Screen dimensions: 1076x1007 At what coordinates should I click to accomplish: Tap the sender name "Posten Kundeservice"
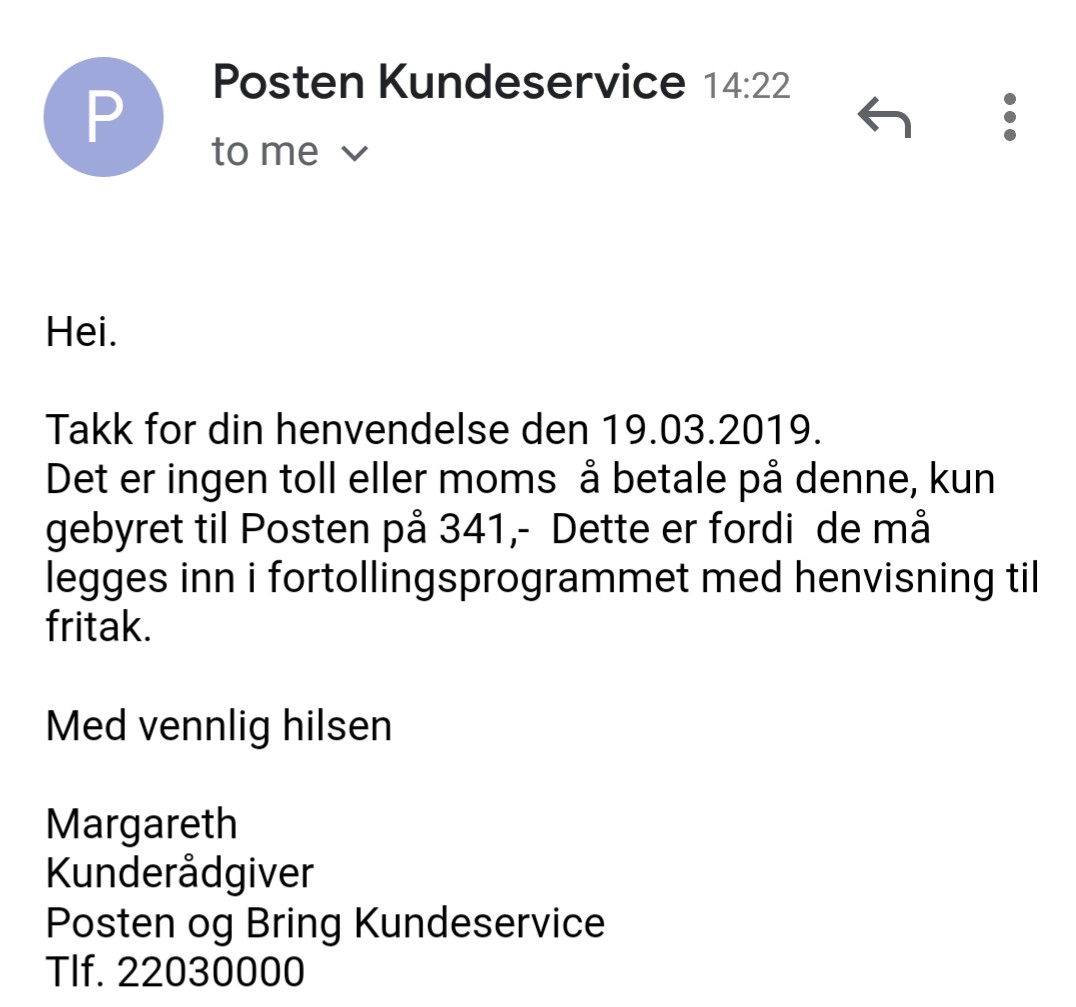click(449, 82)
